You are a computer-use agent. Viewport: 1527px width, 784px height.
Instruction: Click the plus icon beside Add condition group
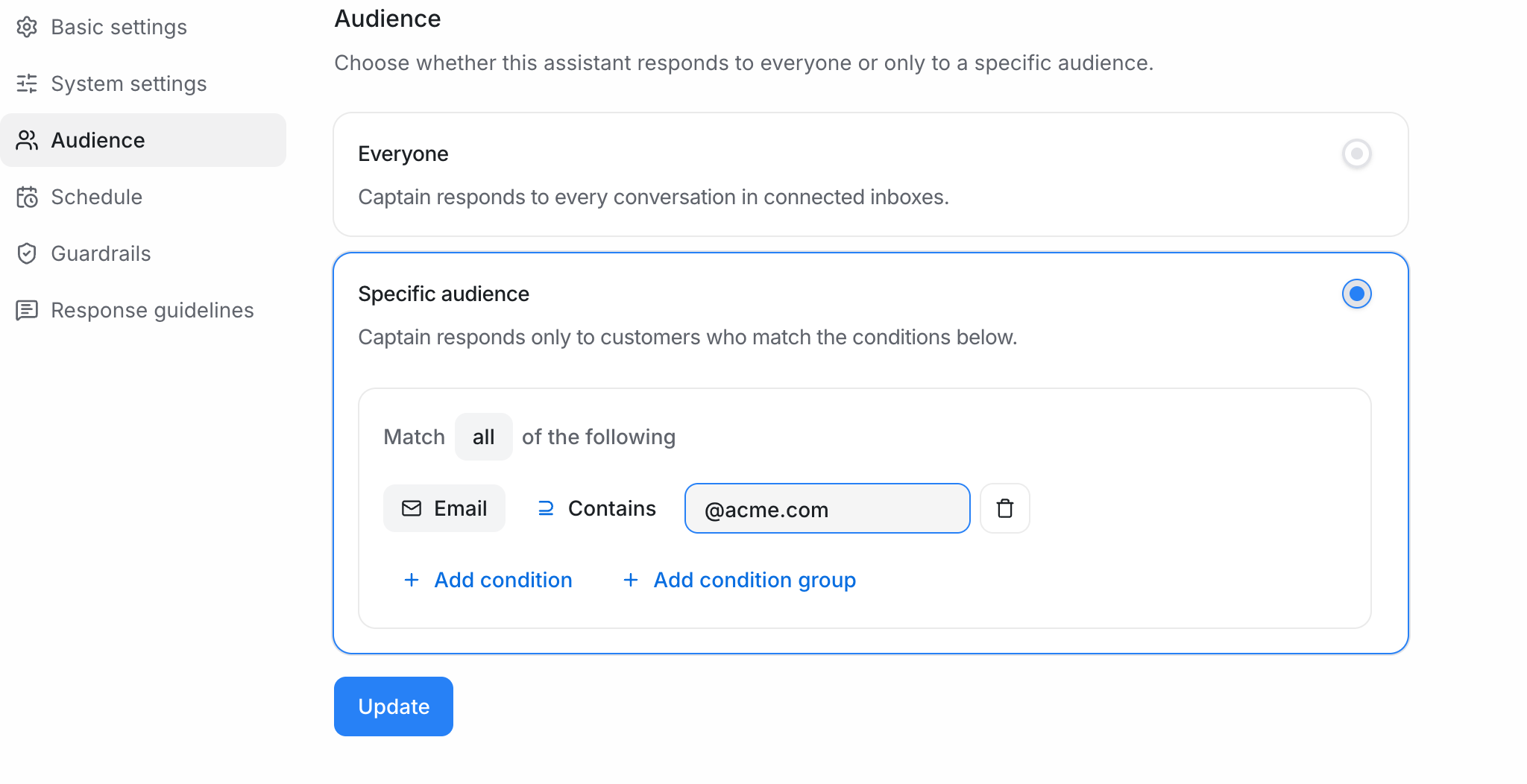point(631,580)
